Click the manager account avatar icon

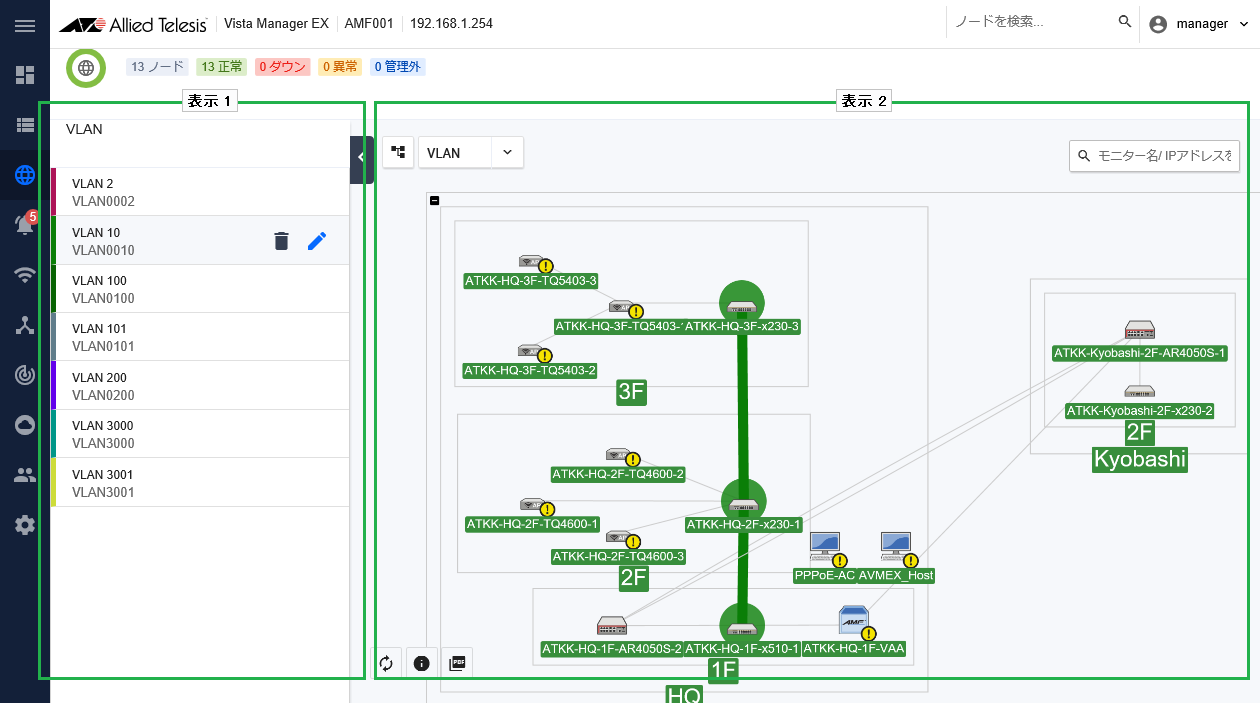(x=1158, y=24)
